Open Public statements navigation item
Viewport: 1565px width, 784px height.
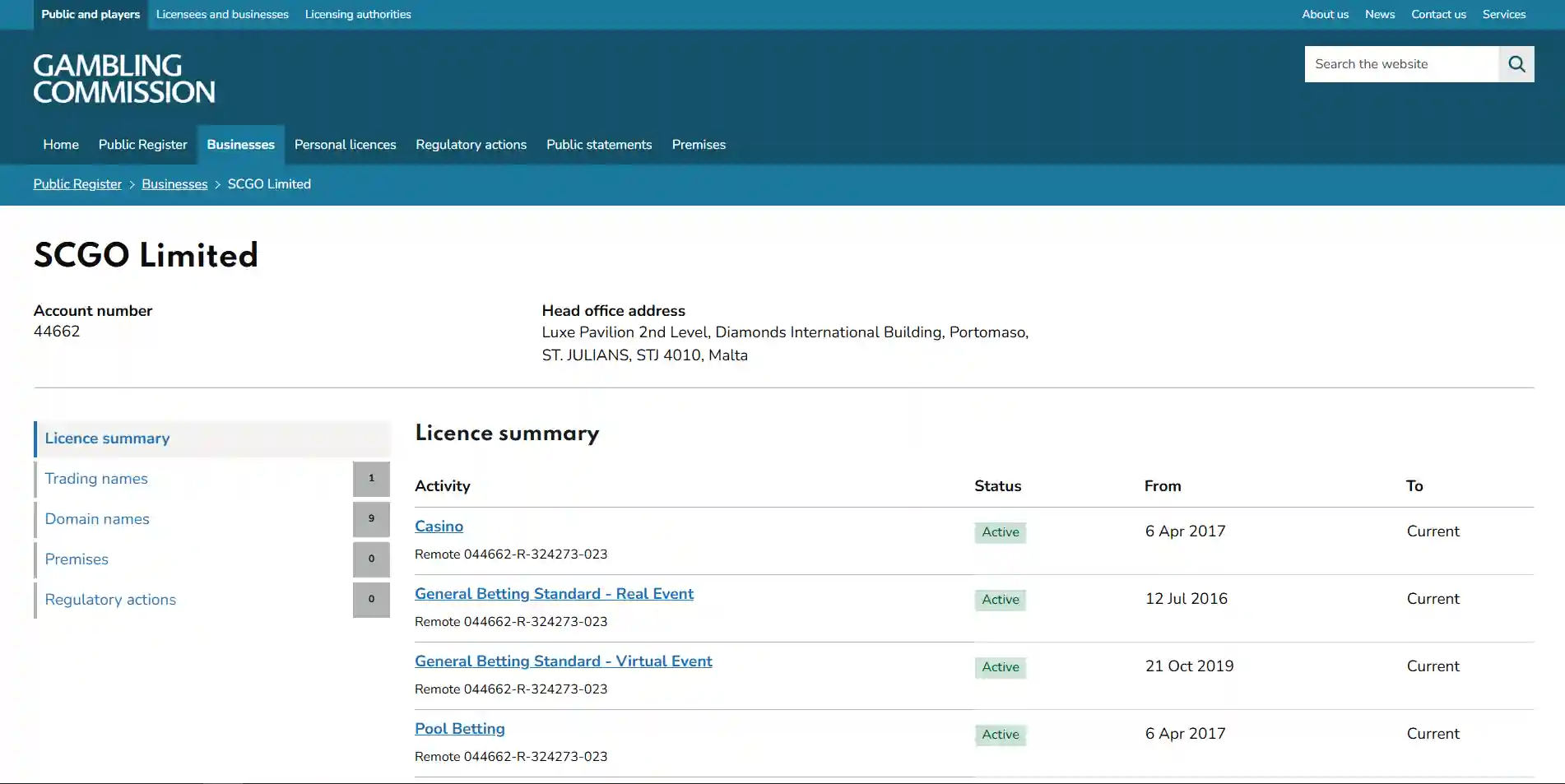coord(599,145)
